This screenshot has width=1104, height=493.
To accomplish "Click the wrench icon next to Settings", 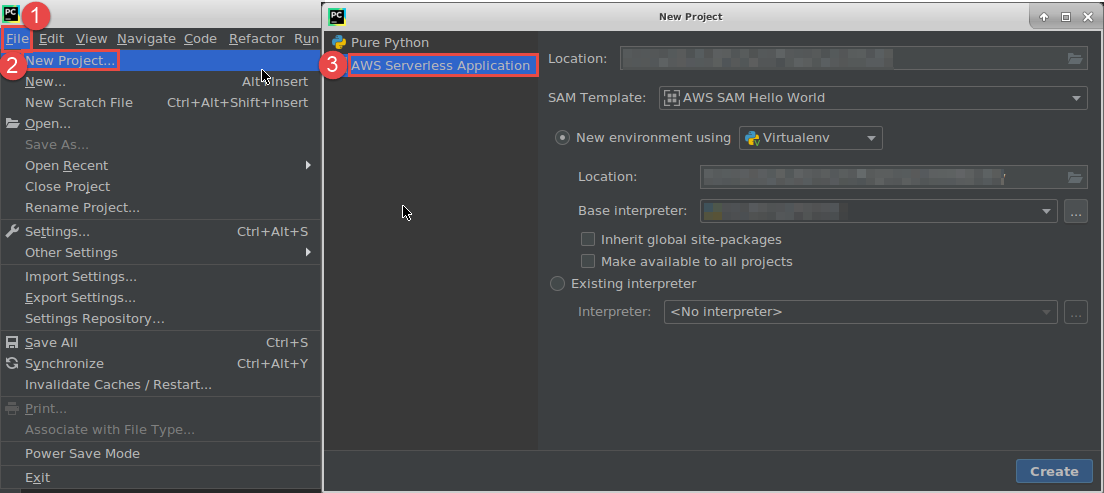I will tap(13, 232).
